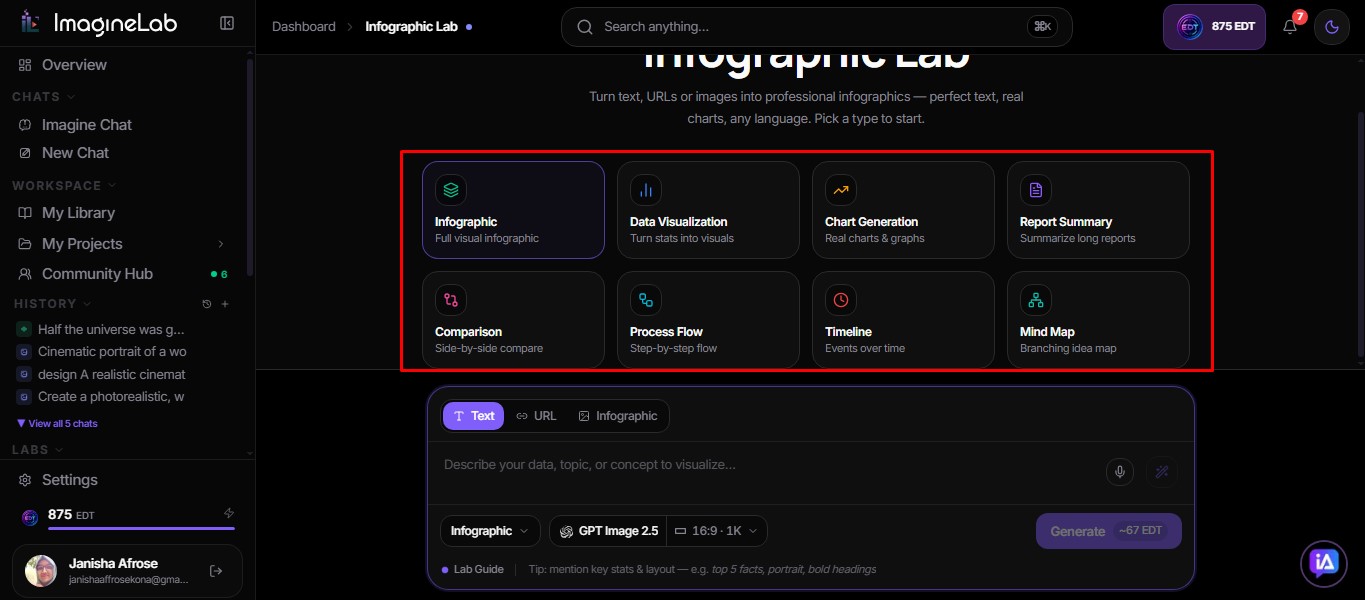Image resolution: width=1365 pixels, height=600 pixels.
Task: Select the Report Summary card
Action: click(1098, 210)
